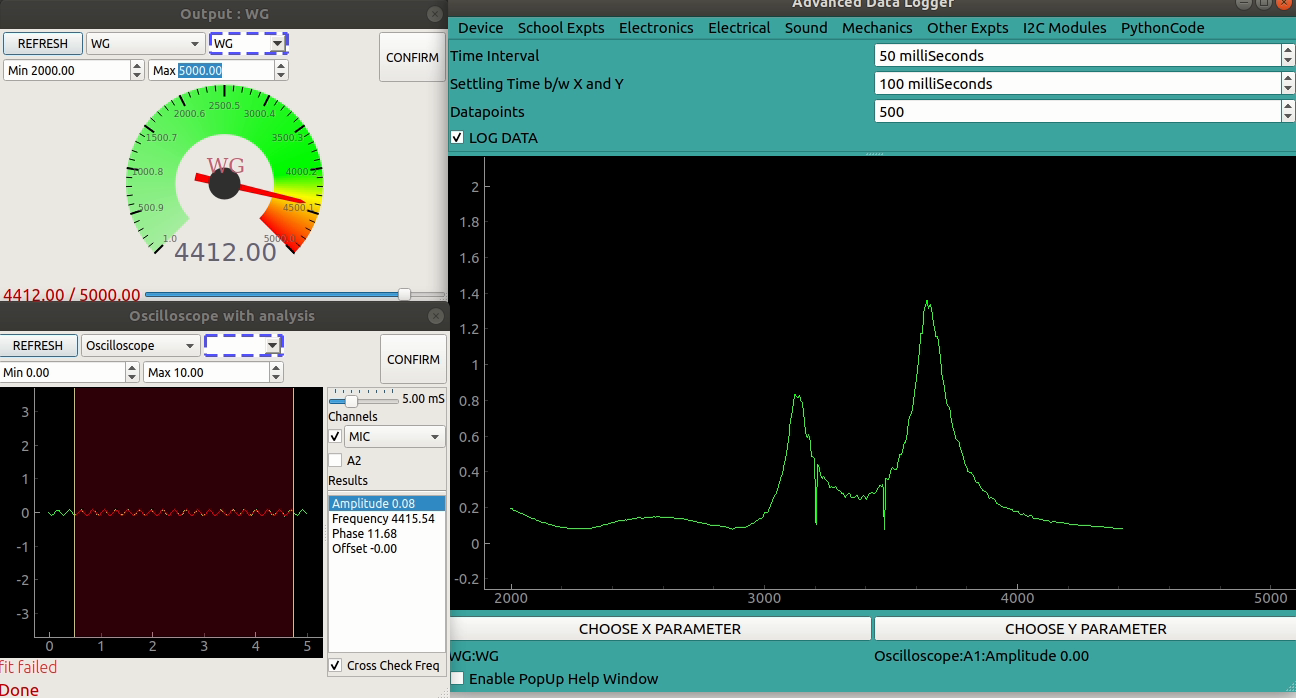Toggle the LOG DATA checkbox
The width and height of the screenshot is (1296, 698).
coord(457,138)
